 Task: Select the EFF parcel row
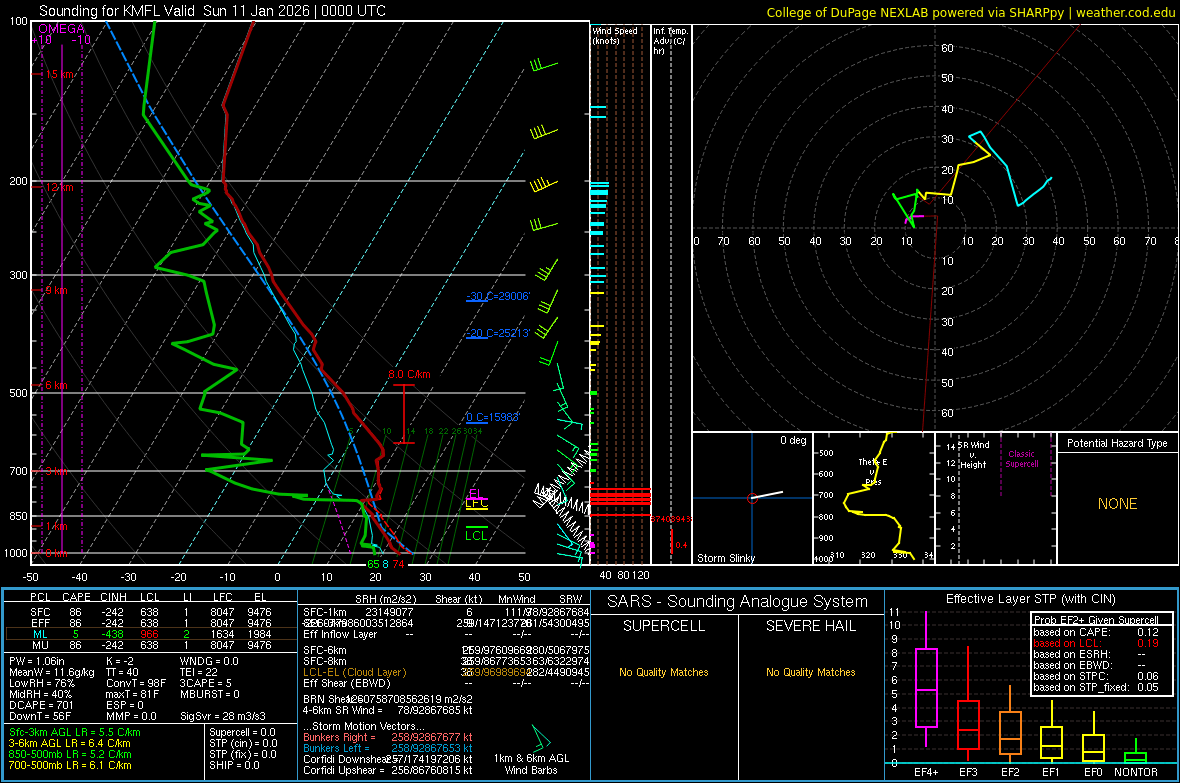(151, 623)
